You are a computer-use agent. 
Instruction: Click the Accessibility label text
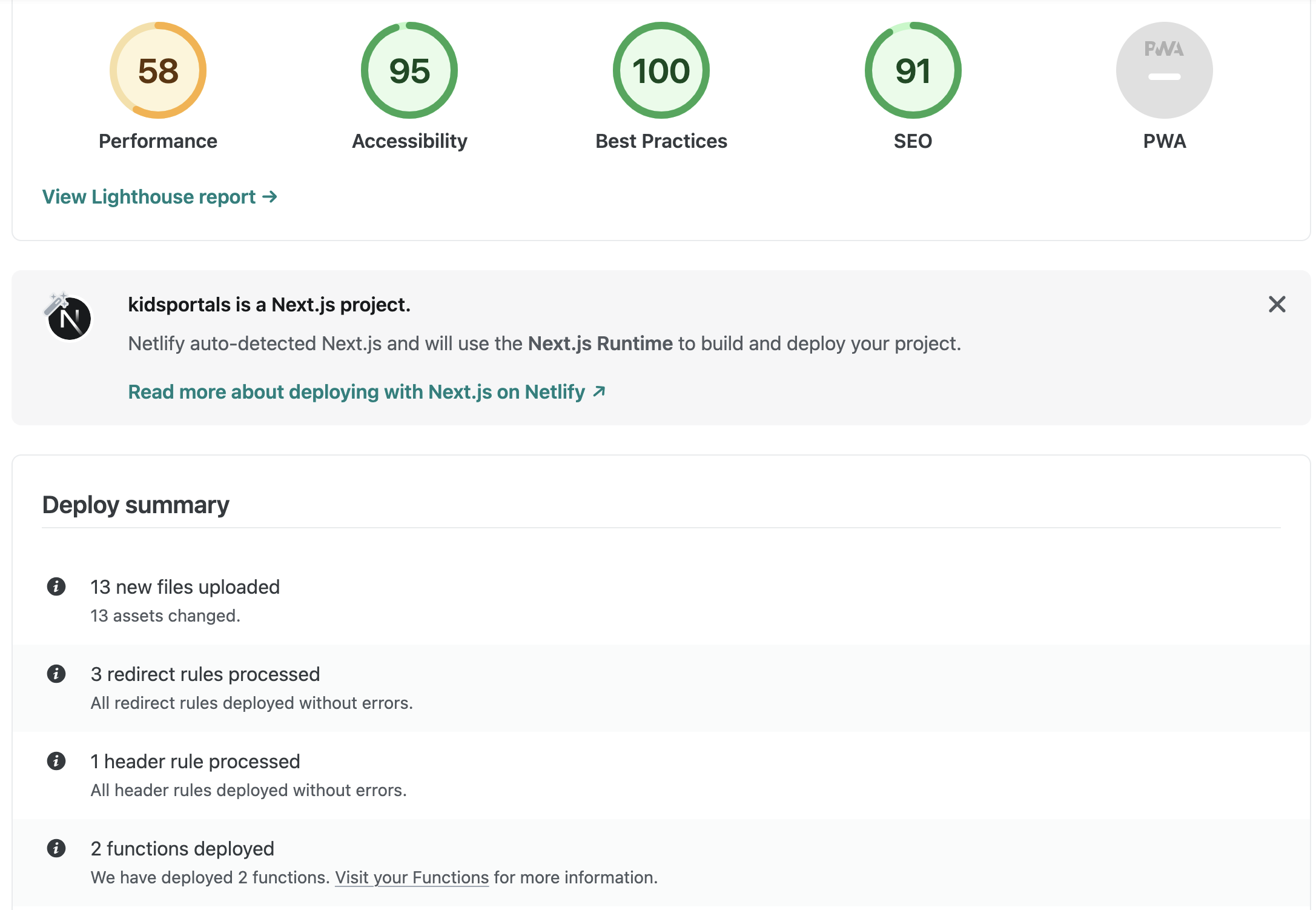coord(409,141)
